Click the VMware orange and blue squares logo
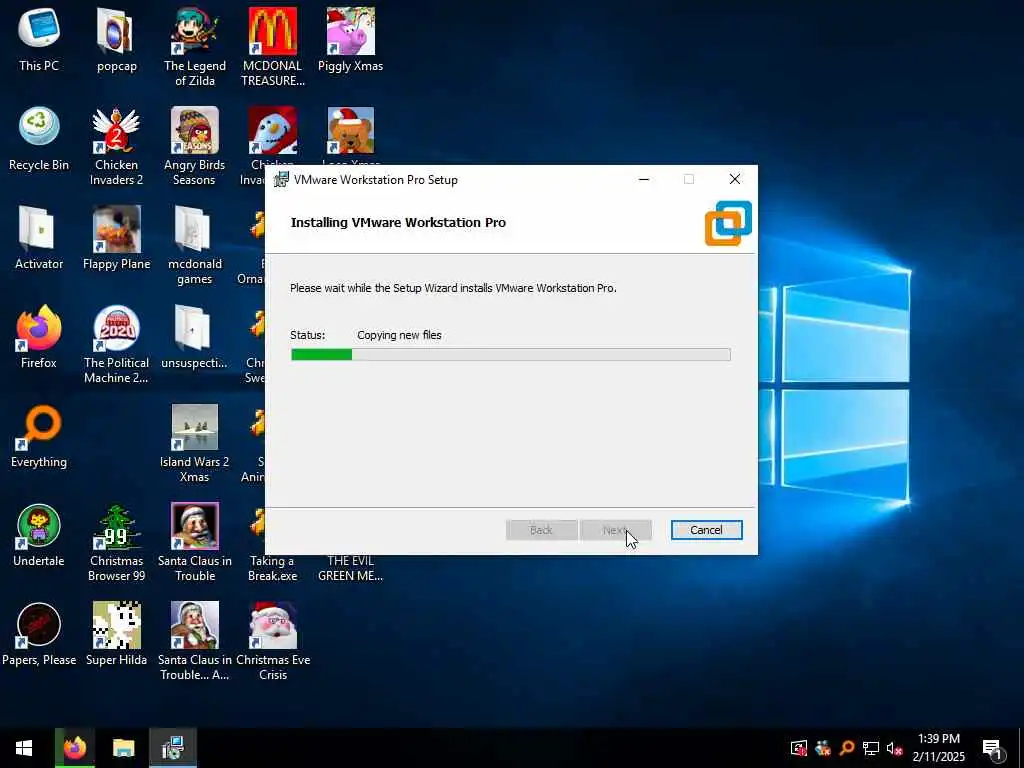The height and width of the screenshot is (768, 1024). (x=728, y=223)
